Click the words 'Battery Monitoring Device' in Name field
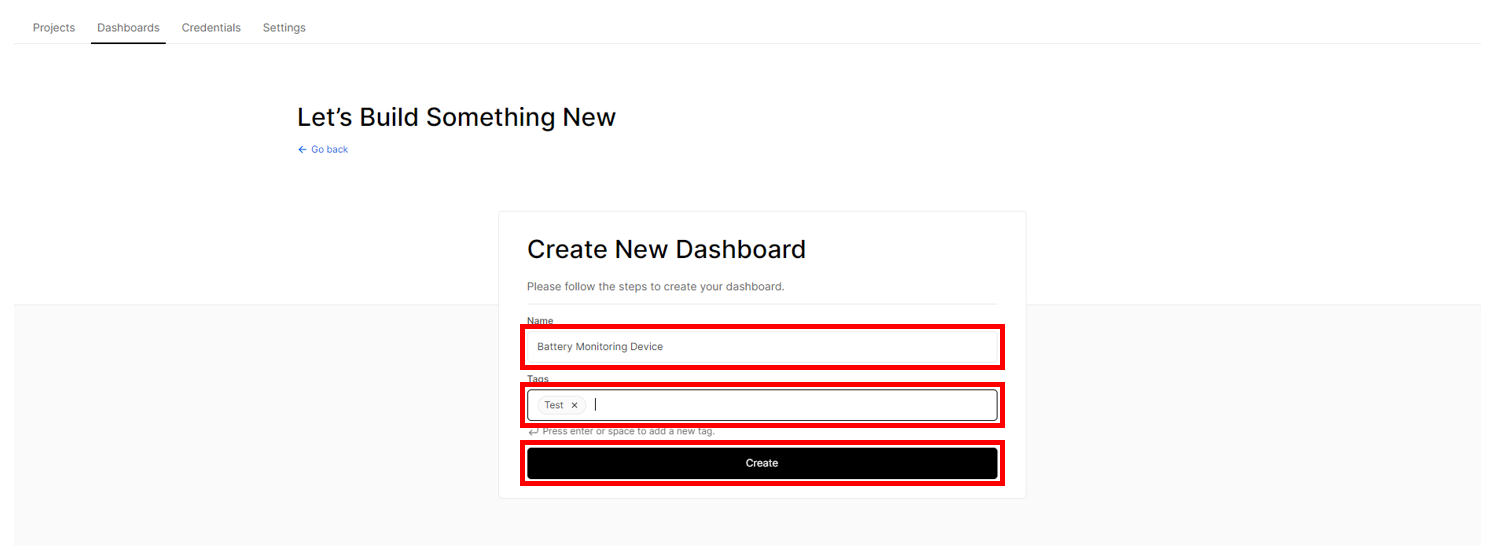The image size is (1493, 556). click(600, 347)
